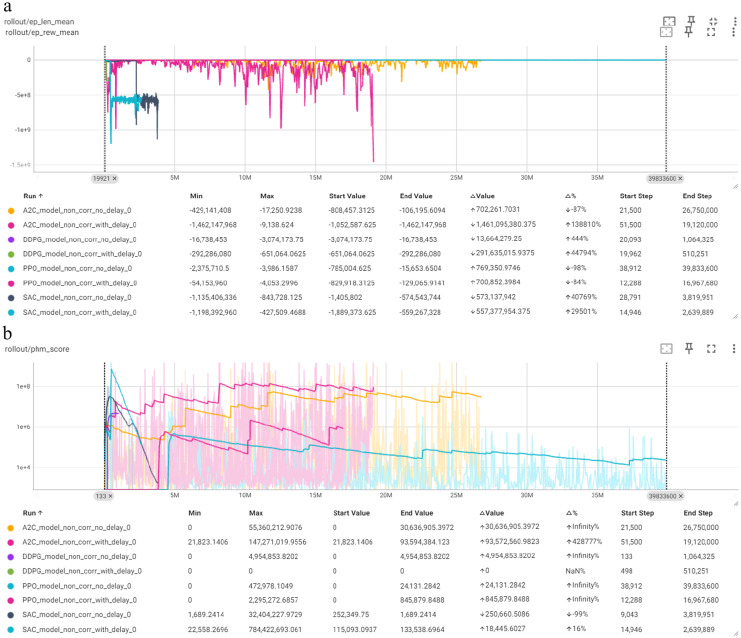Sort phm_score table by Max column

[256, 513]
